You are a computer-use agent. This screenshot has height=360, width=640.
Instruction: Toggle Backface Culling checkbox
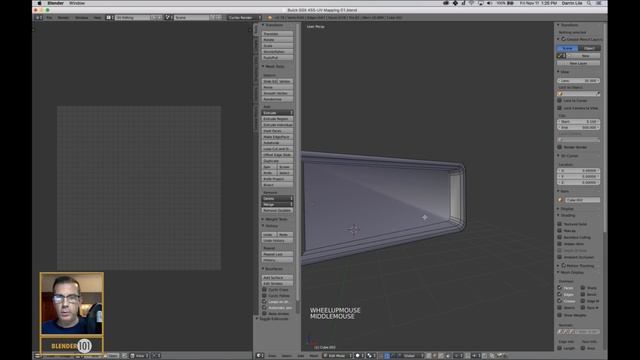560,237
